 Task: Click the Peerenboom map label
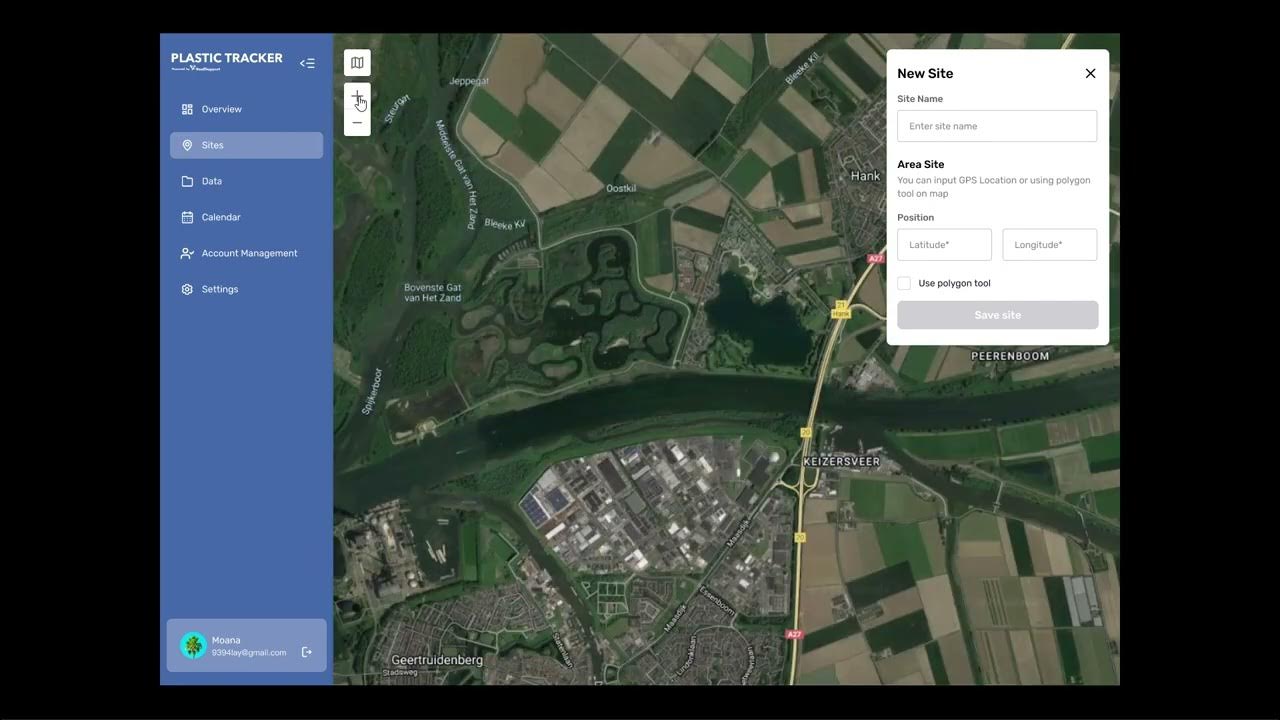[1010, 356]
